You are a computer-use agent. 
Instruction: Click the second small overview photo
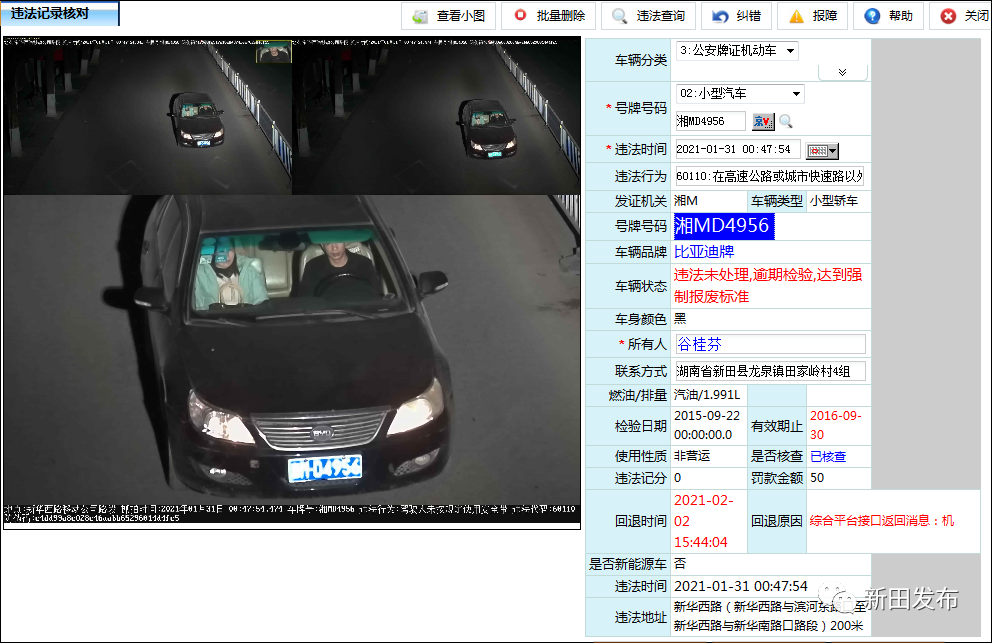click(x=436, y=115)
